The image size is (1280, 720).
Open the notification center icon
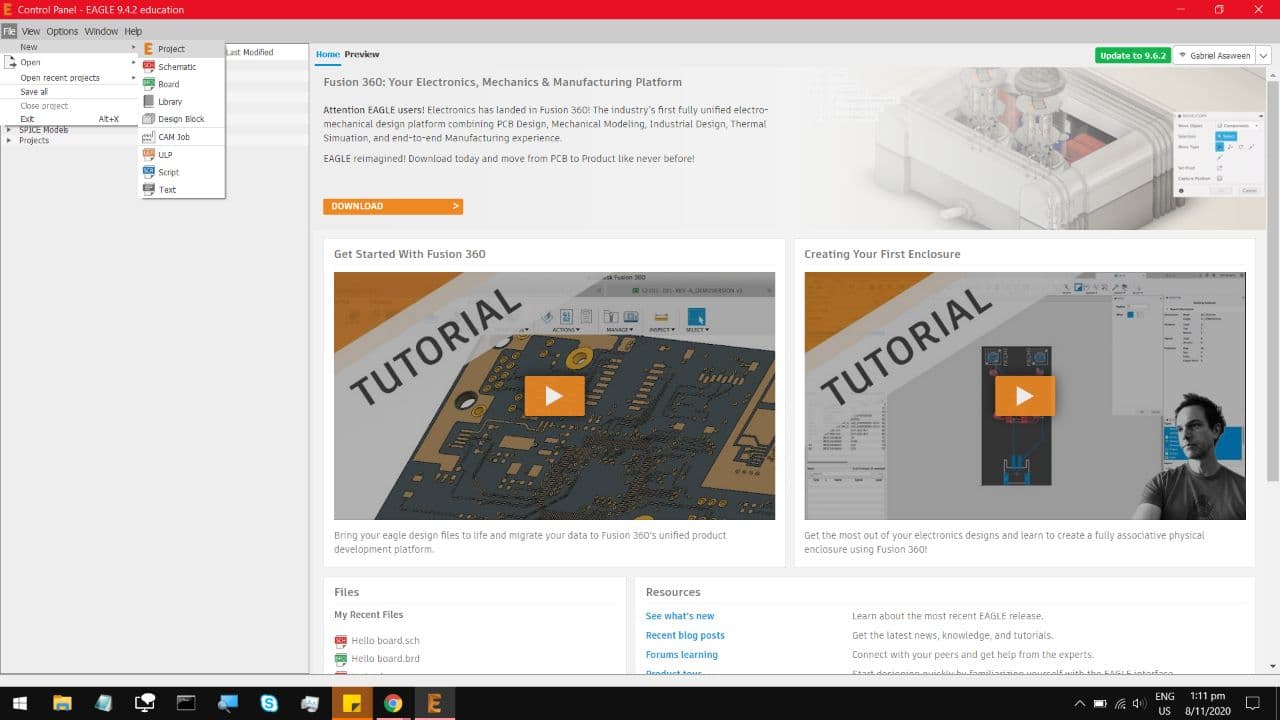[x=1252, y=703]
